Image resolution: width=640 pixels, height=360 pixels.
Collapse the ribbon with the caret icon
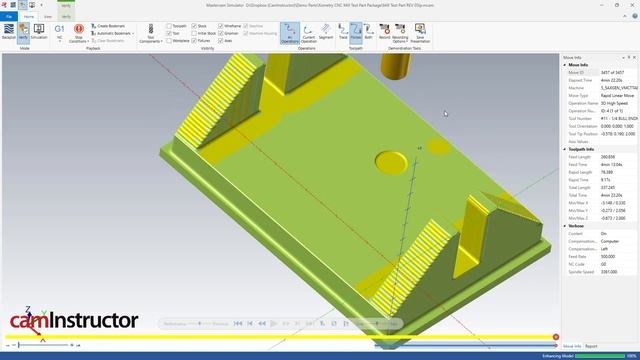pyautogui.click(x=625, y=16)
